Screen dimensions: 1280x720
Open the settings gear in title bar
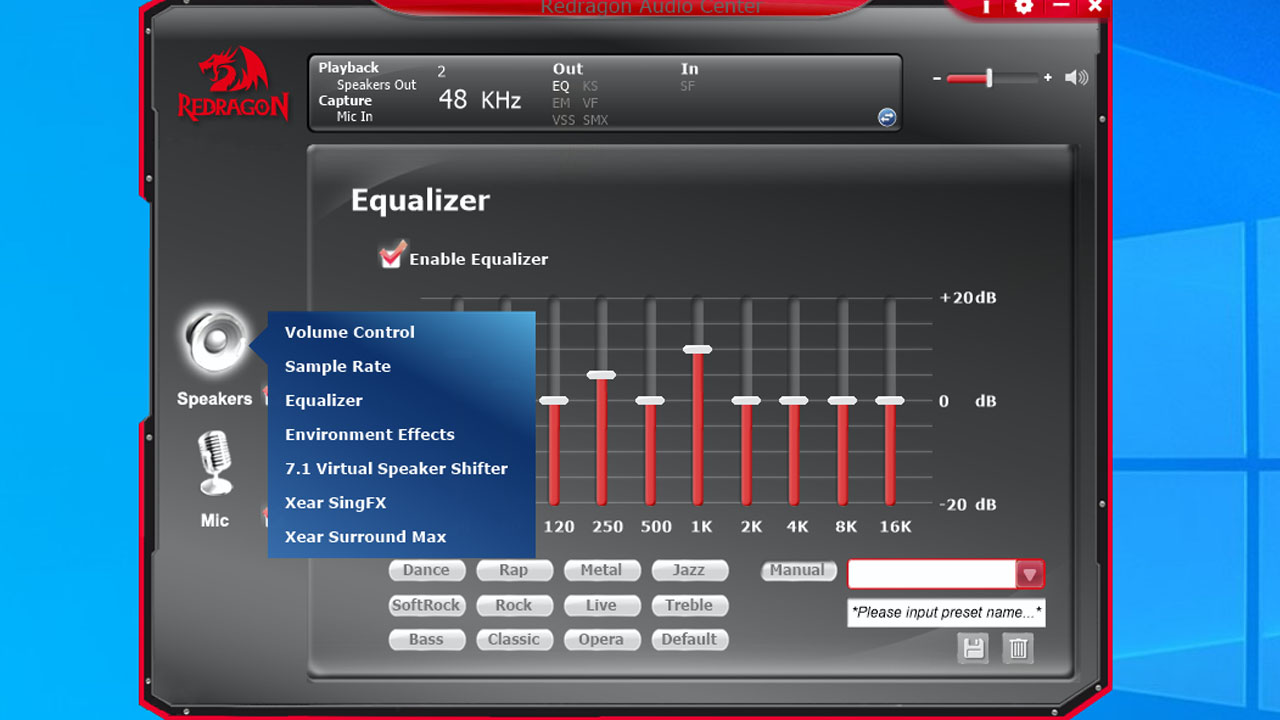(1023, 7)
